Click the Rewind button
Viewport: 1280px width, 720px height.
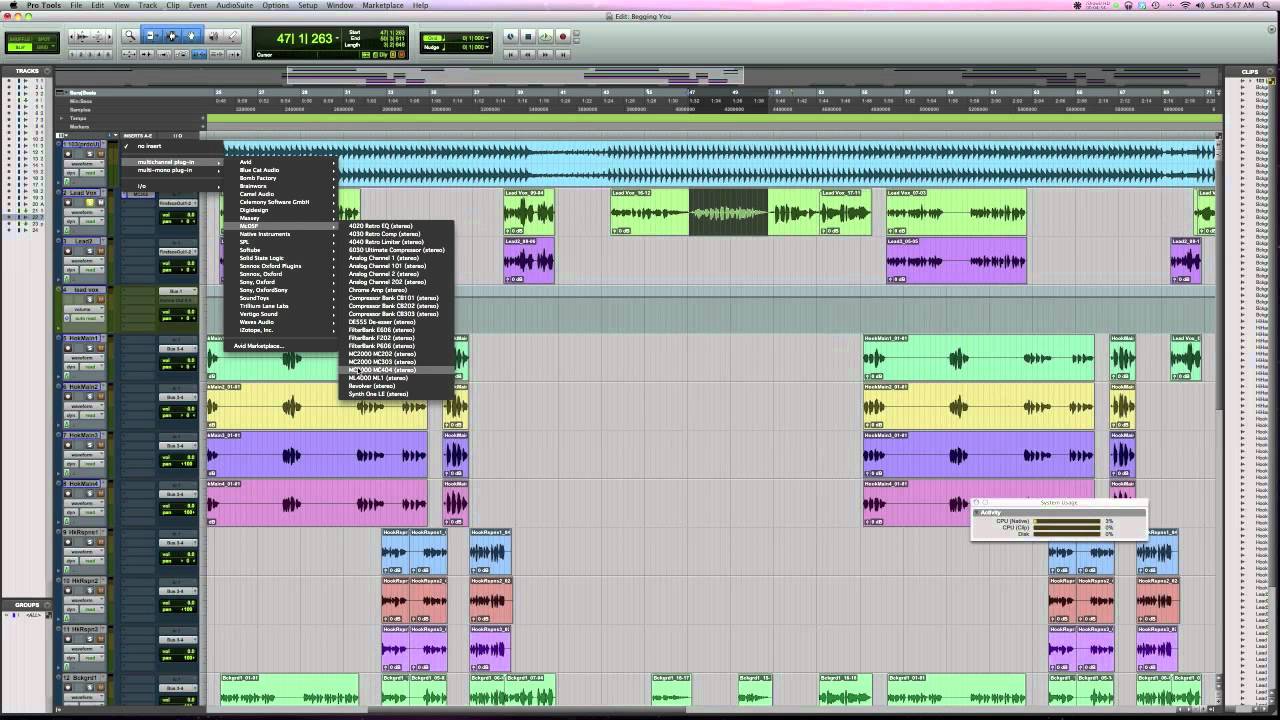click(528, 55)
